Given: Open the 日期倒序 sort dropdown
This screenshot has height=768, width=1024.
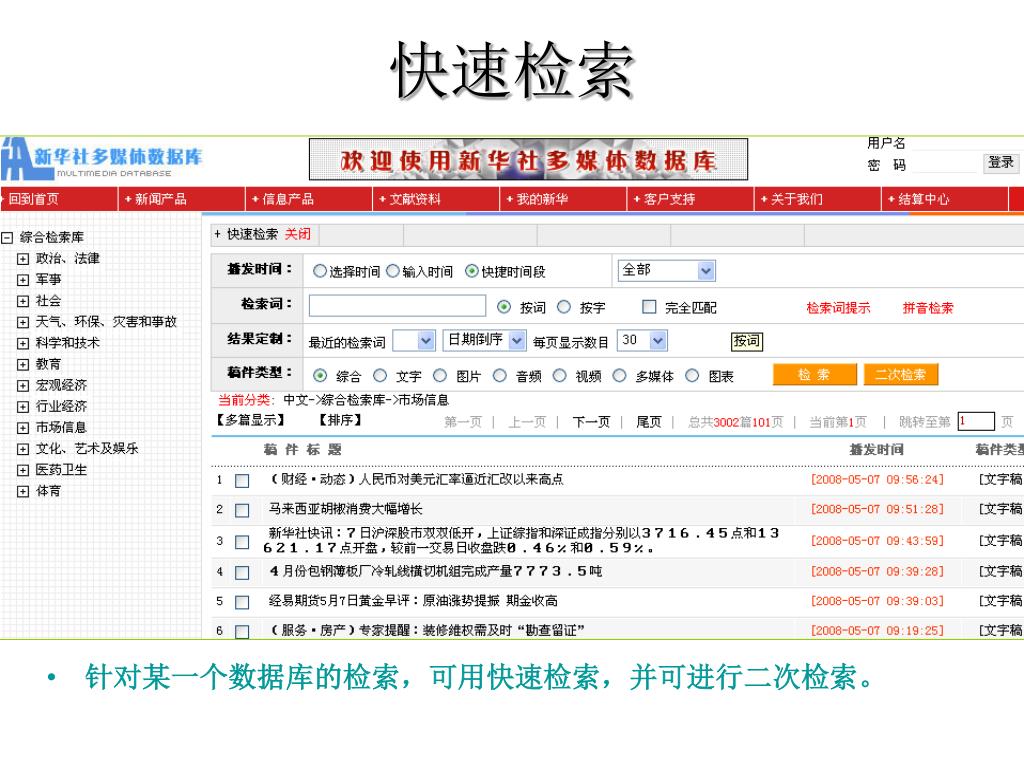Looking at the screenshot, I should 484,340.
